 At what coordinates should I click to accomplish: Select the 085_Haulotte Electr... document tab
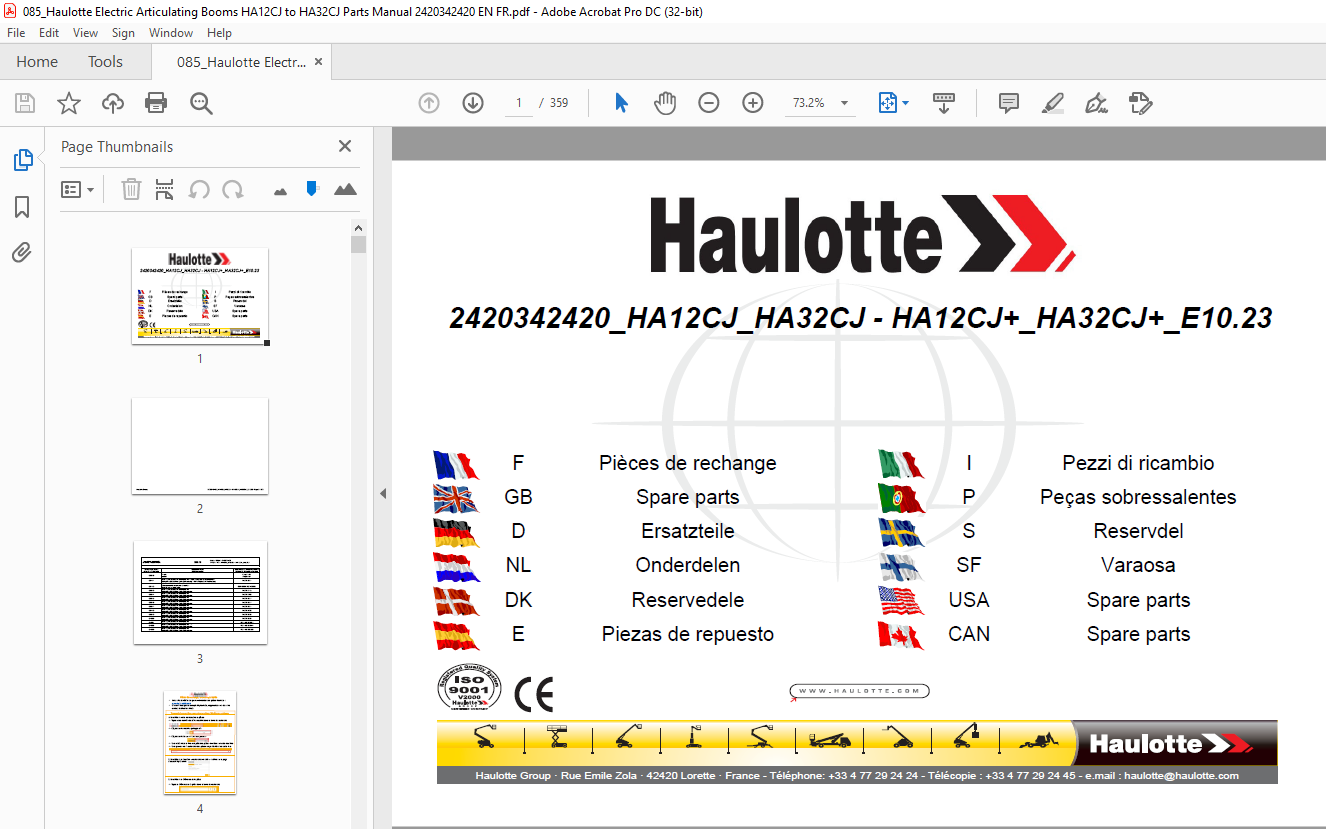click(x=241, y=62)
